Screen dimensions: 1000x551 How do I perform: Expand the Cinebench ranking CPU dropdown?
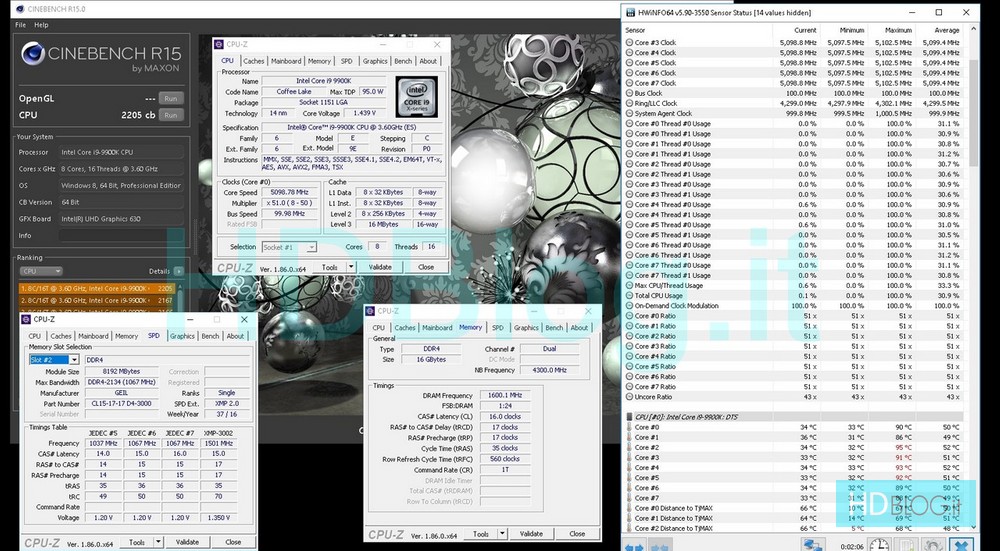point(41,271)
